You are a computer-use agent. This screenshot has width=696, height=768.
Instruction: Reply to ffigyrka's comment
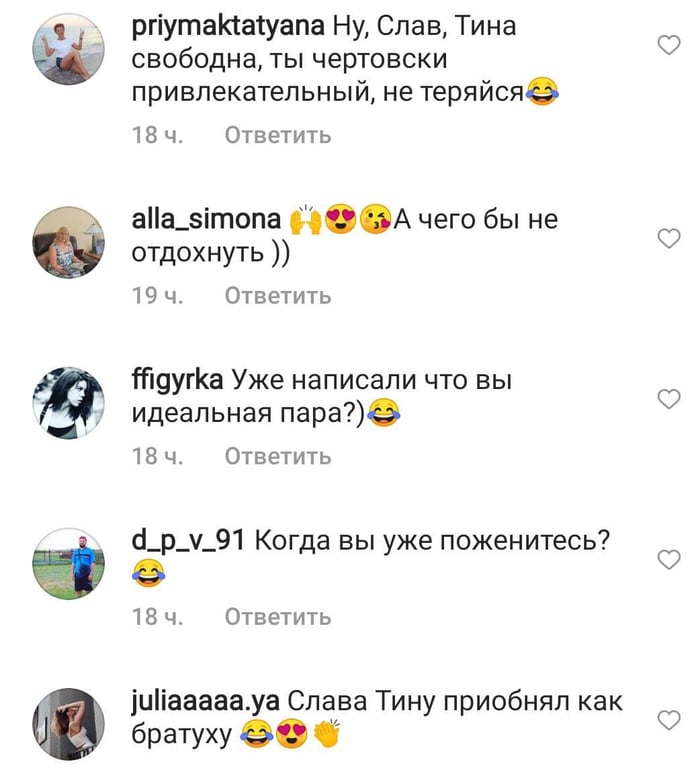278,456
